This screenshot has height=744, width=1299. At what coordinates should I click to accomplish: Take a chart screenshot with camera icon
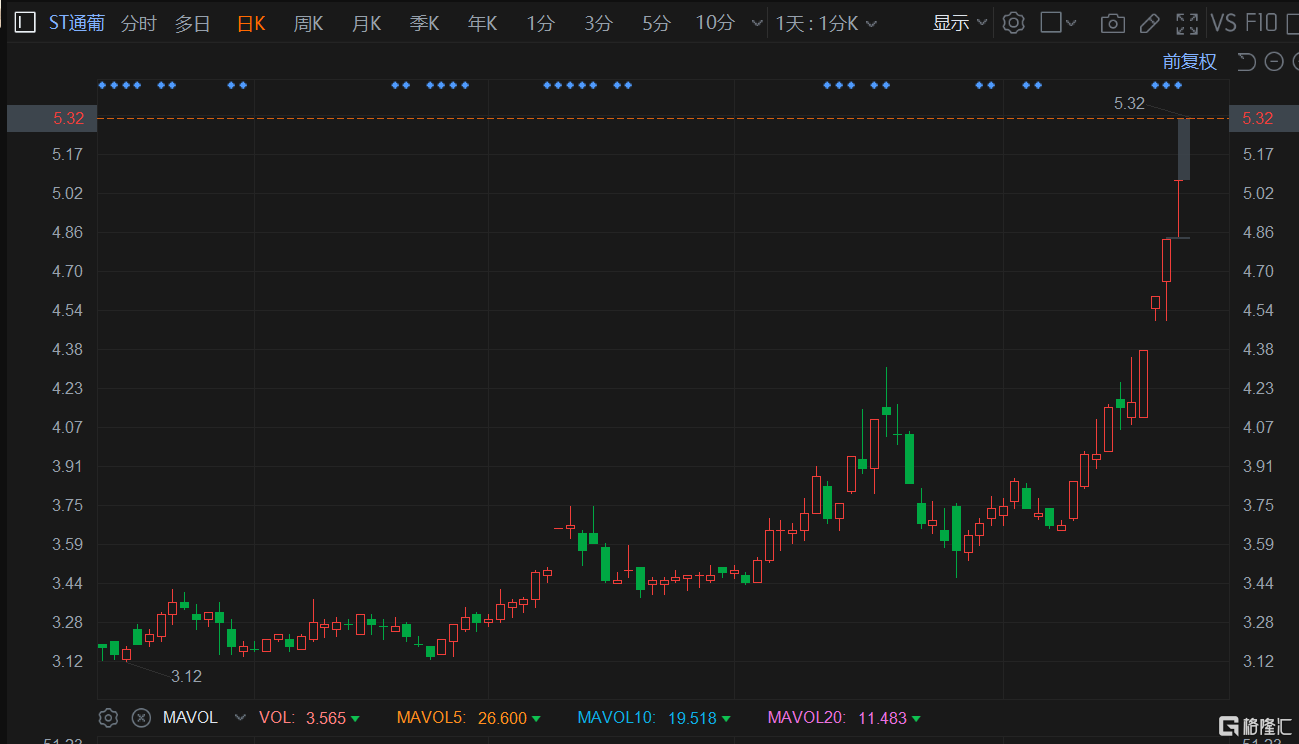point(1112,23)
